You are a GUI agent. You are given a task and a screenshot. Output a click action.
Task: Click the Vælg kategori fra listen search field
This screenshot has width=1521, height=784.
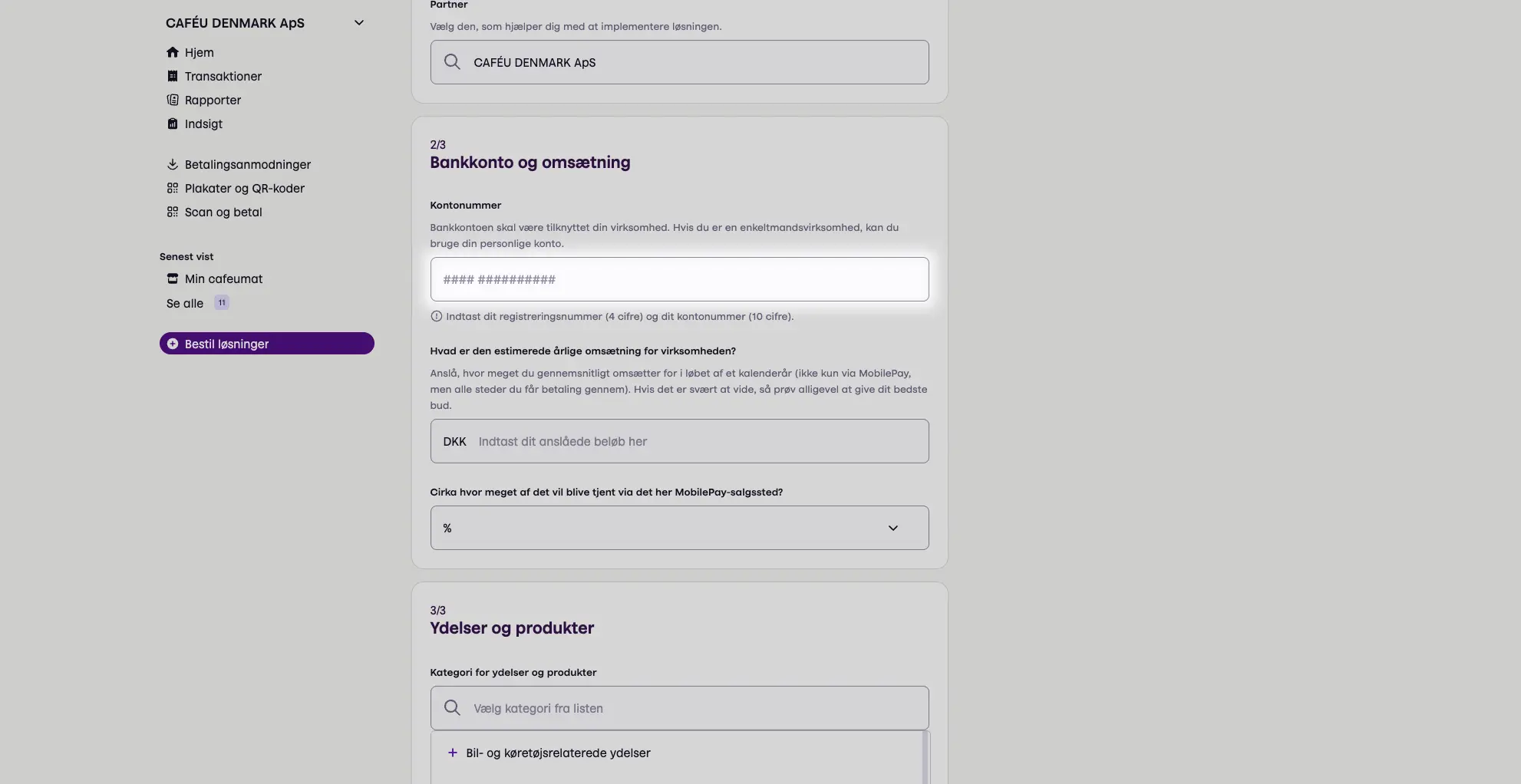[691, 708]
